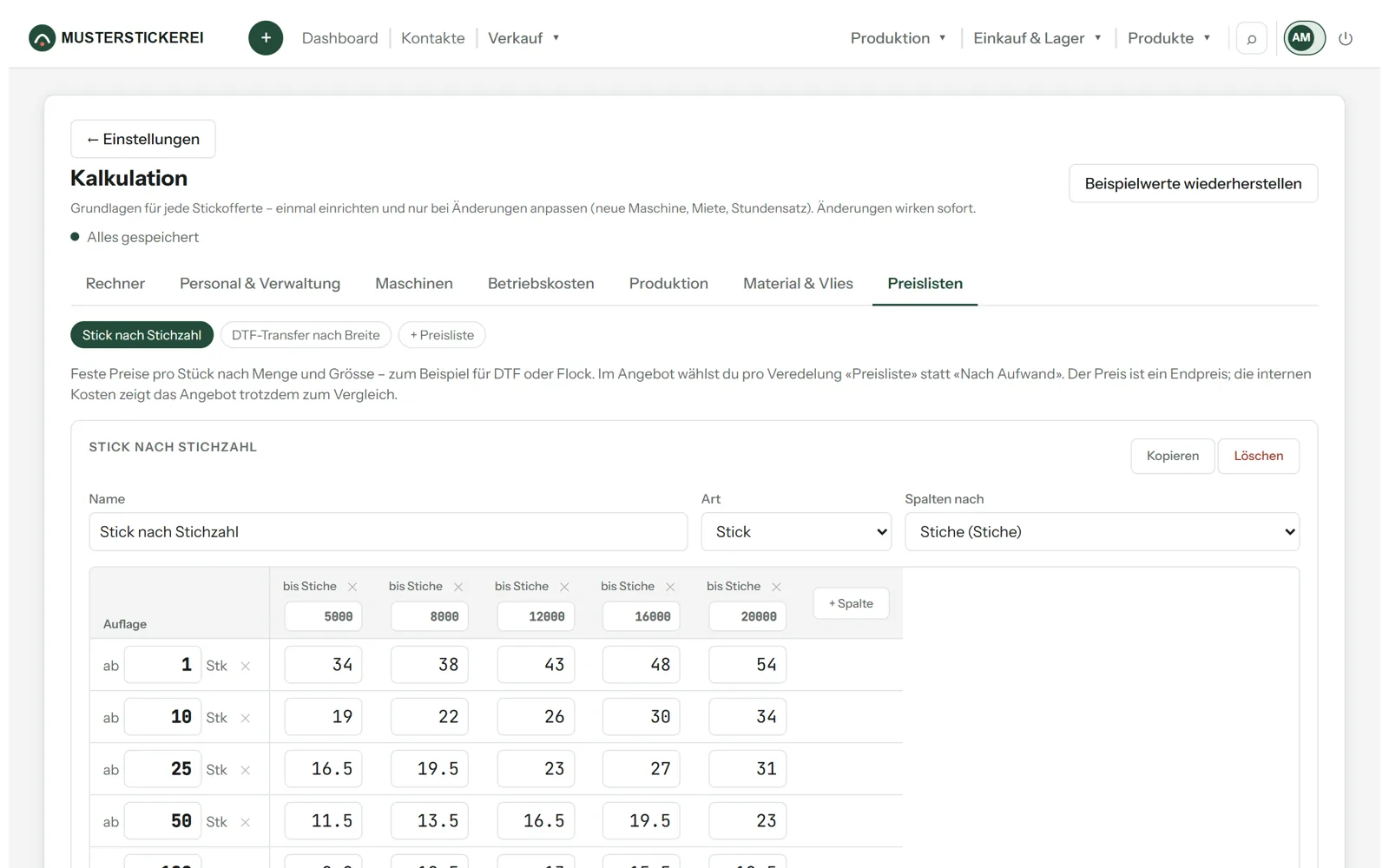This screenshot has height=868, width=1389.
Task: Open the 'Spalten nach' dropdown
Action: click(1102, 532)
